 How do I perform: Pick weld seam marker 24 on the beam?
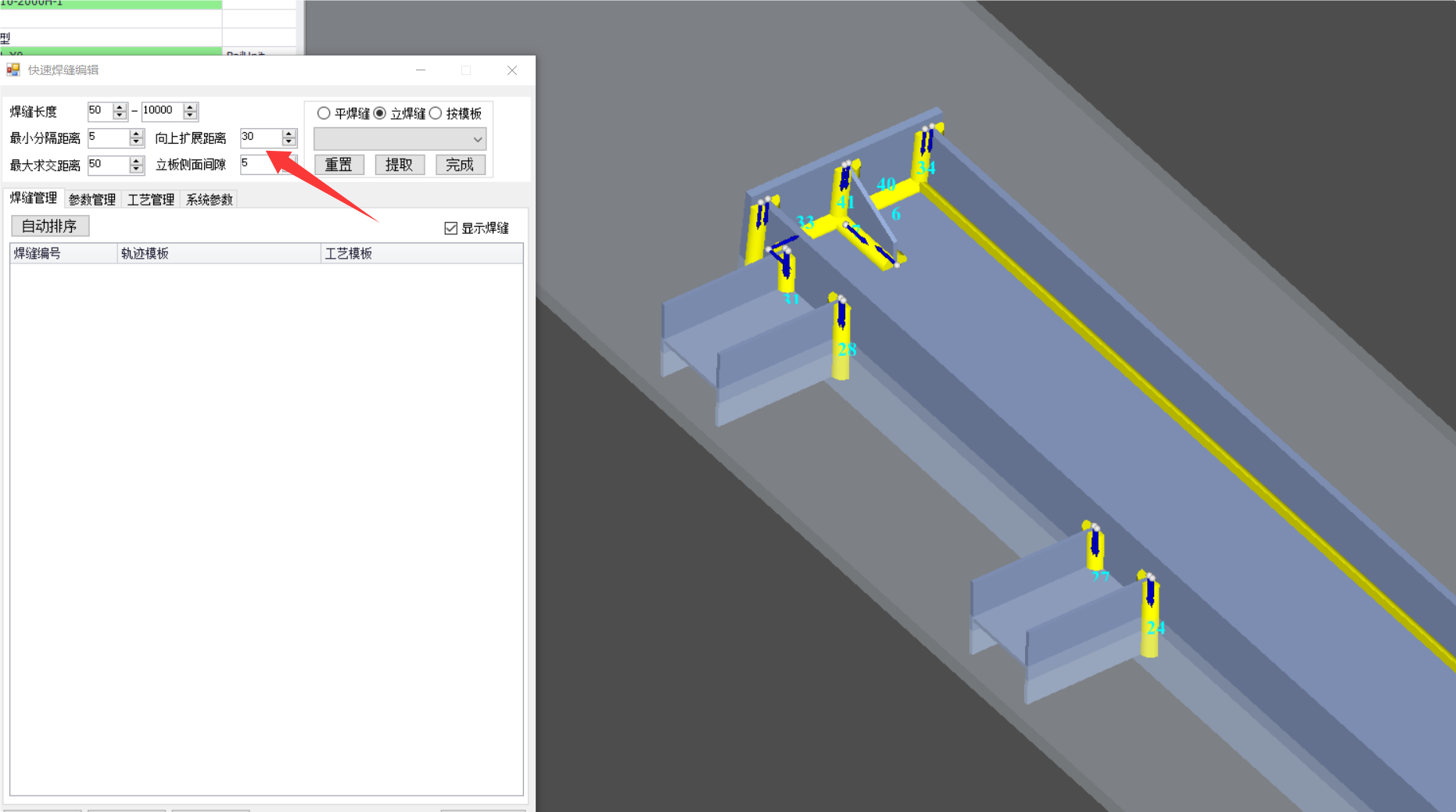coord(1155,628)
